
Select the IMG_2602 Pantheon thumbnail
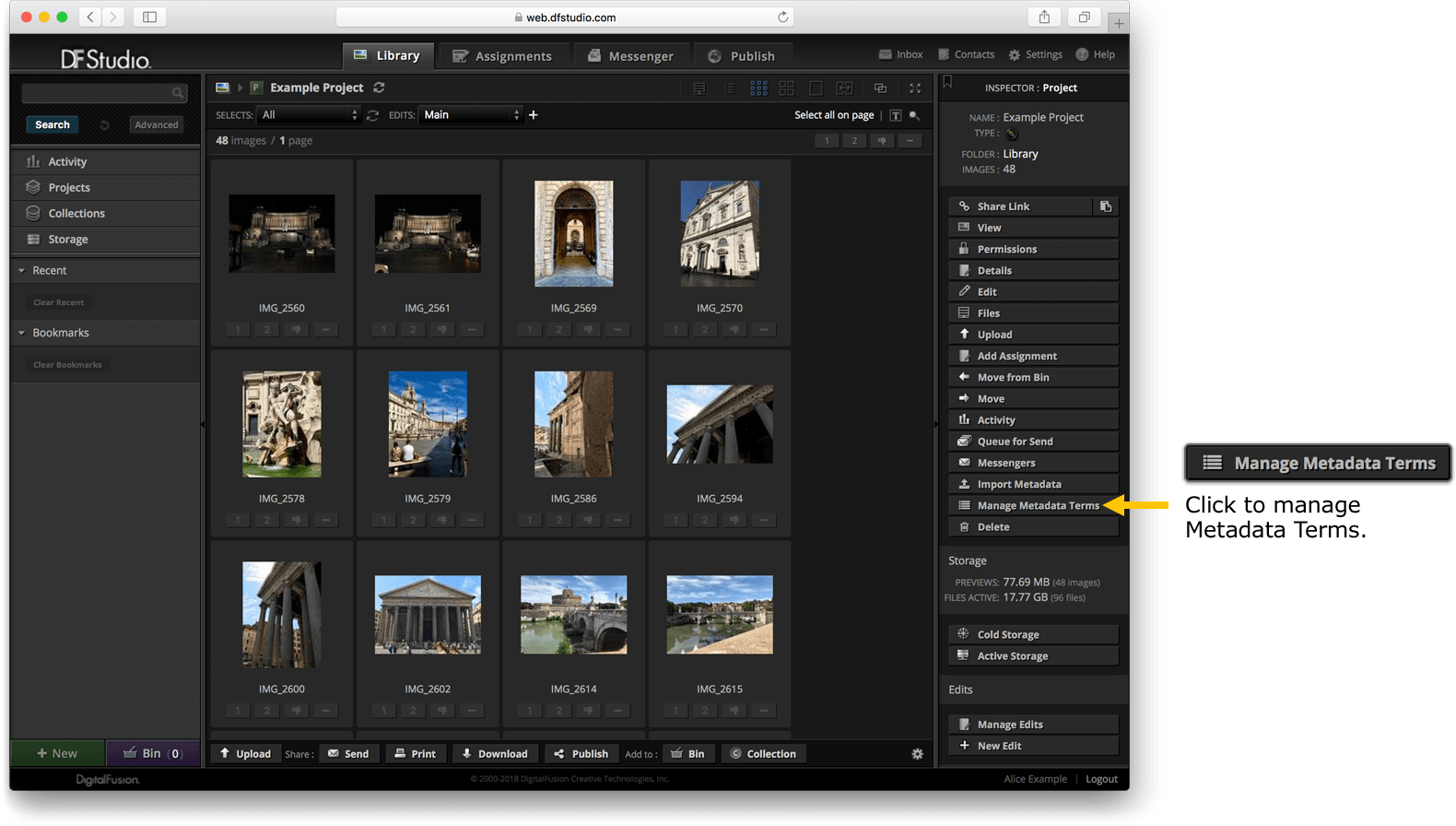point(428,615)
